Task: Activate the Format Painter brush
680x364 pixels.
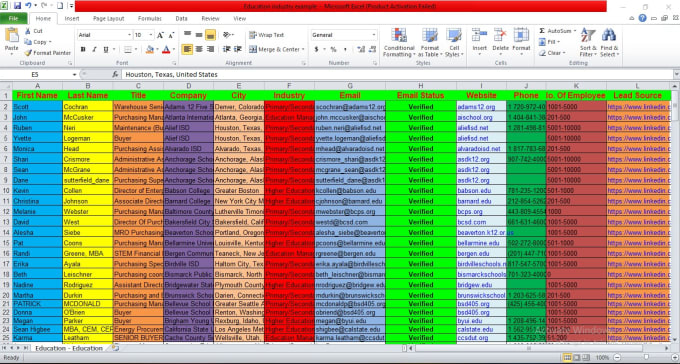Action: 28,53
